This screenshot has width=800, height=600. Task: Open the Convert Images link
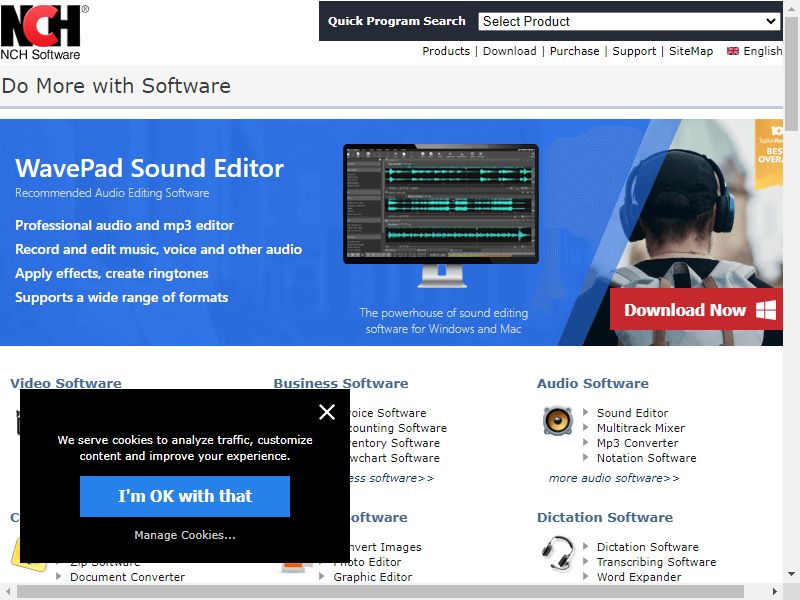coord(386,547)
